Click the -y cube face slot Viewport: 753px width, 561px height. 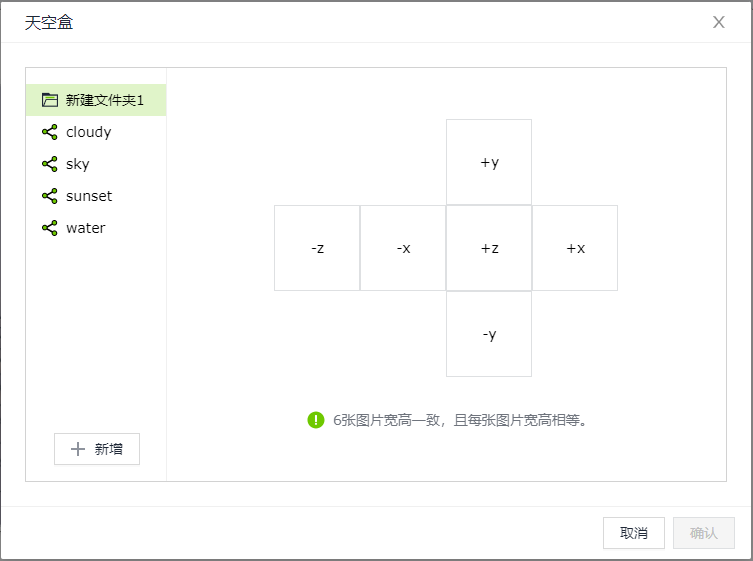point(489,334)
